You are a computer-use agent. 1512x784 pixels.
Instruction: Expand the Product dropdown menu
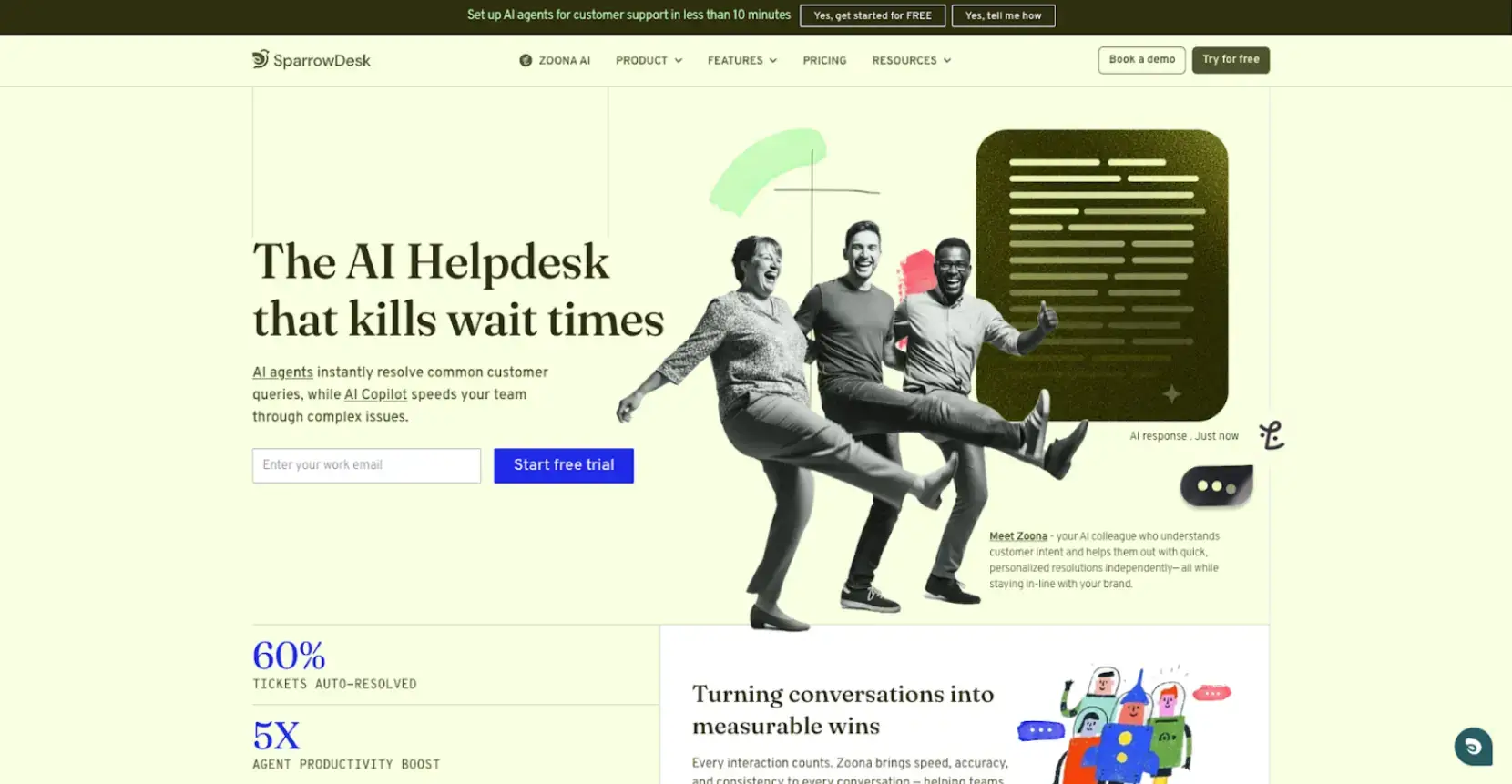(649, 60)
